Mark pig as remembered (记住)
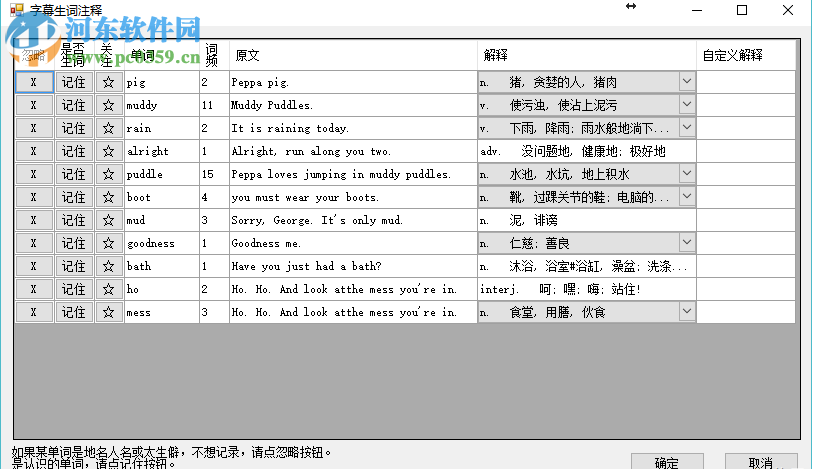 (74, 82)
